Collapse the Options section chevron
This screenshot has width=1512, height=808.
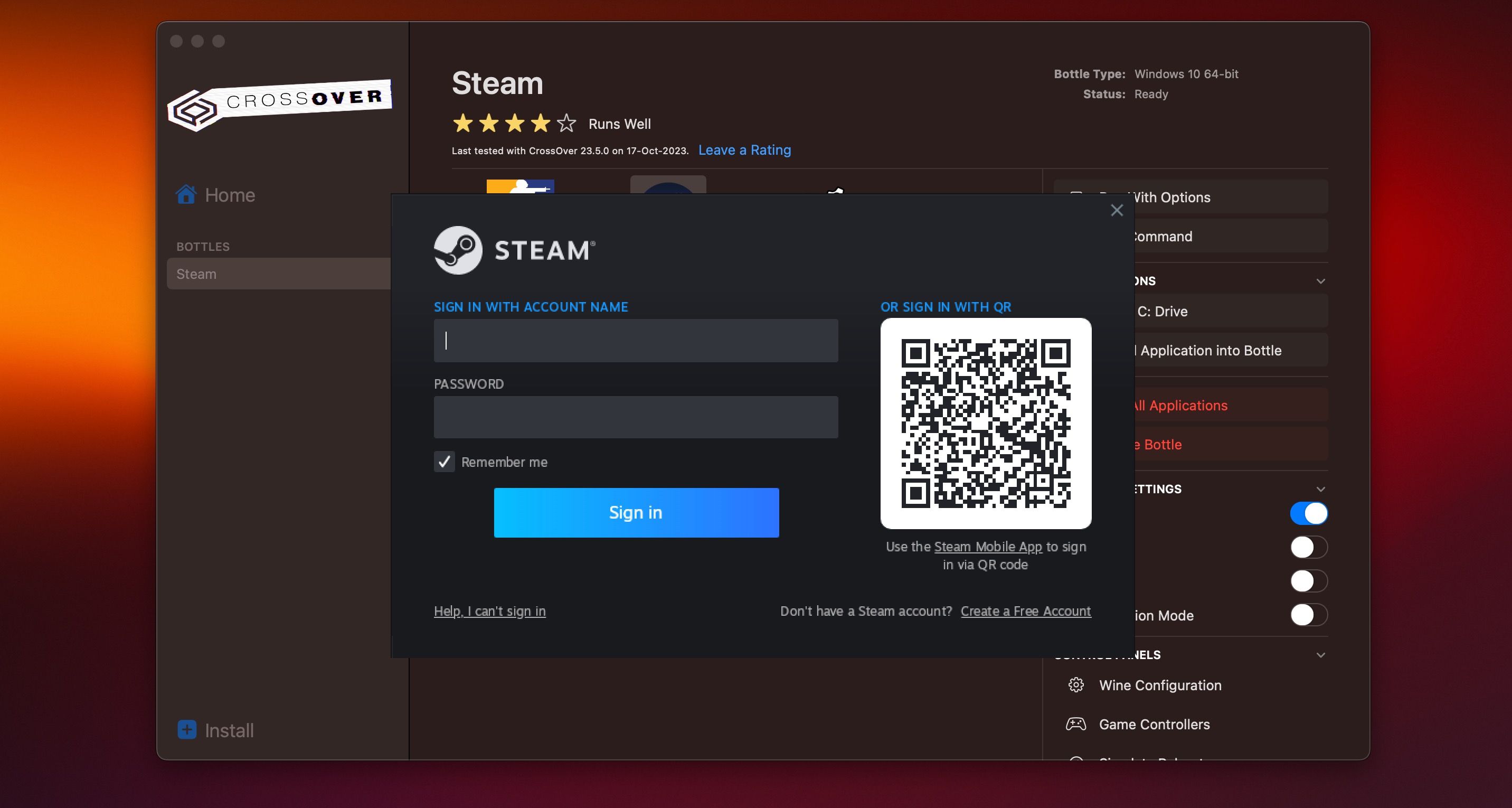[x=1321, y=280]
